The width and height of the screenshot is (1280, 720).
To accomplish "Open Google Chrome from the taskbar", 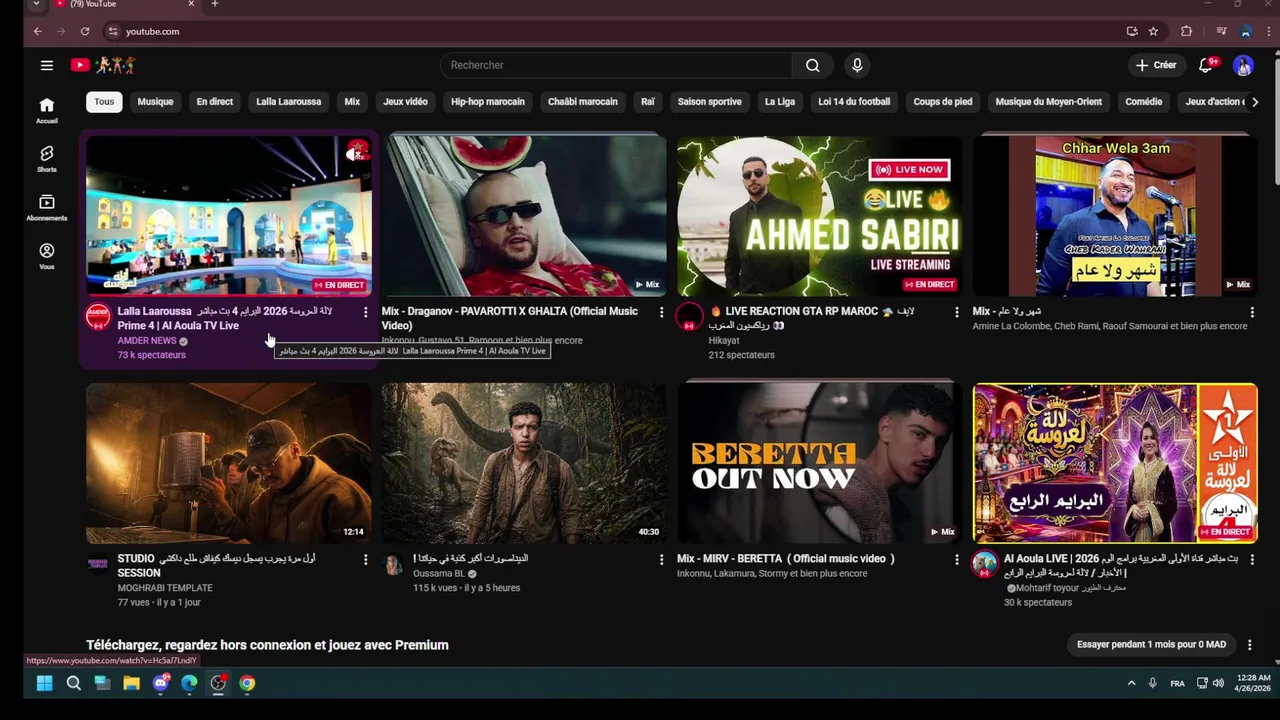I will pyautogui.click(x=247, y=683).
